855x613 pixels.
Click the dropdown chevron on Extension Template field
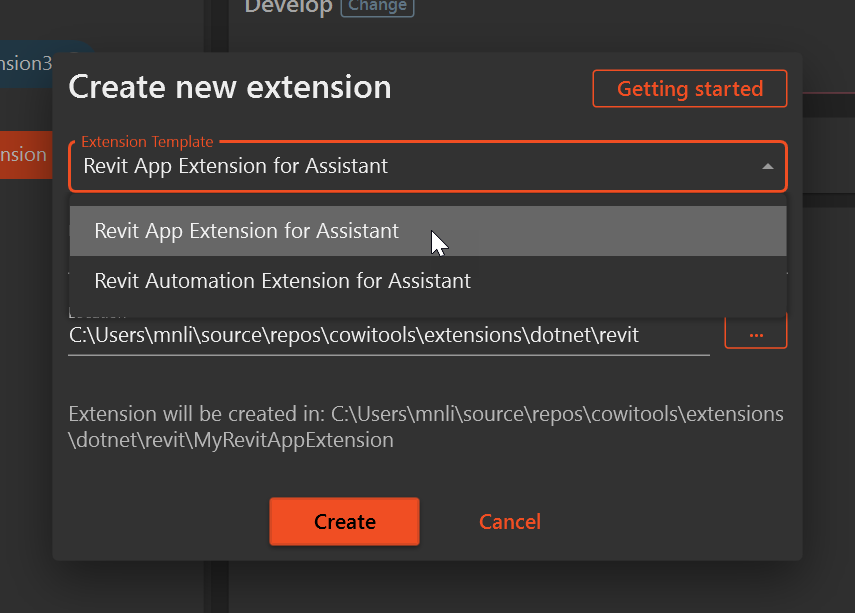point(768,166)
